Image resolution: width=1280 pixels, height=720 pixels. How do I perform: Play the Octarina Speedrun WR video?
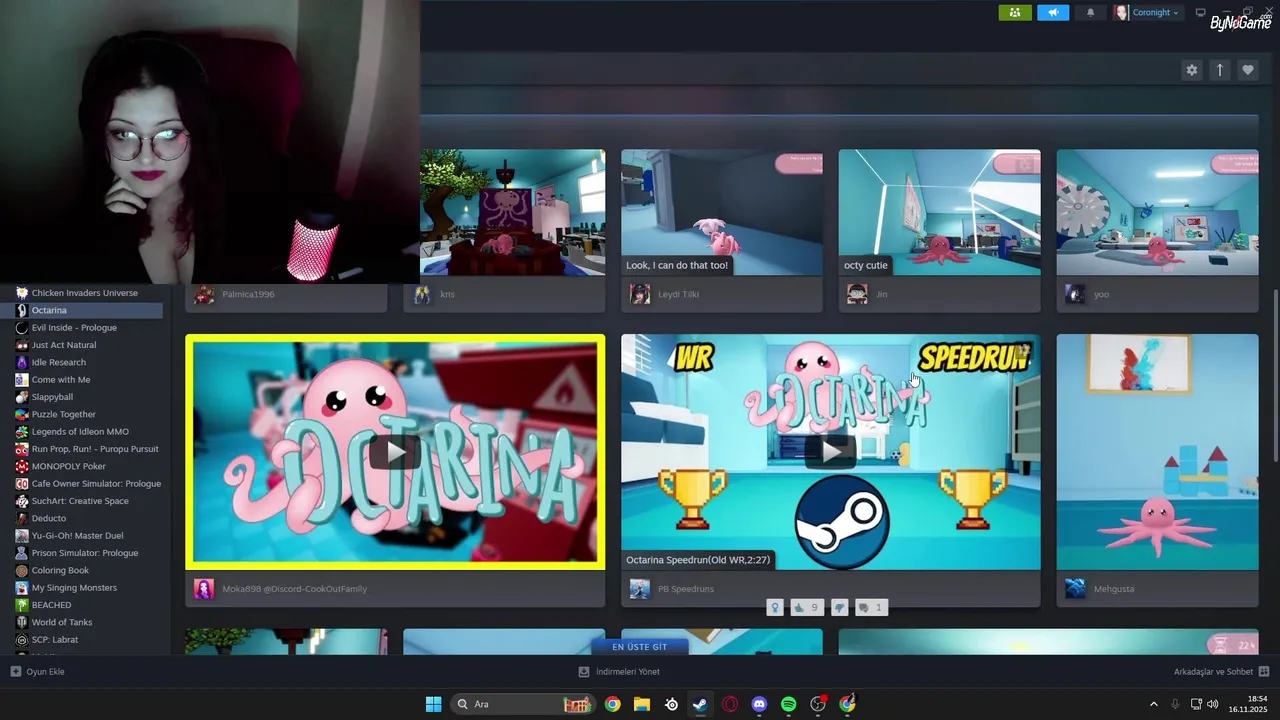click(831, 452)
